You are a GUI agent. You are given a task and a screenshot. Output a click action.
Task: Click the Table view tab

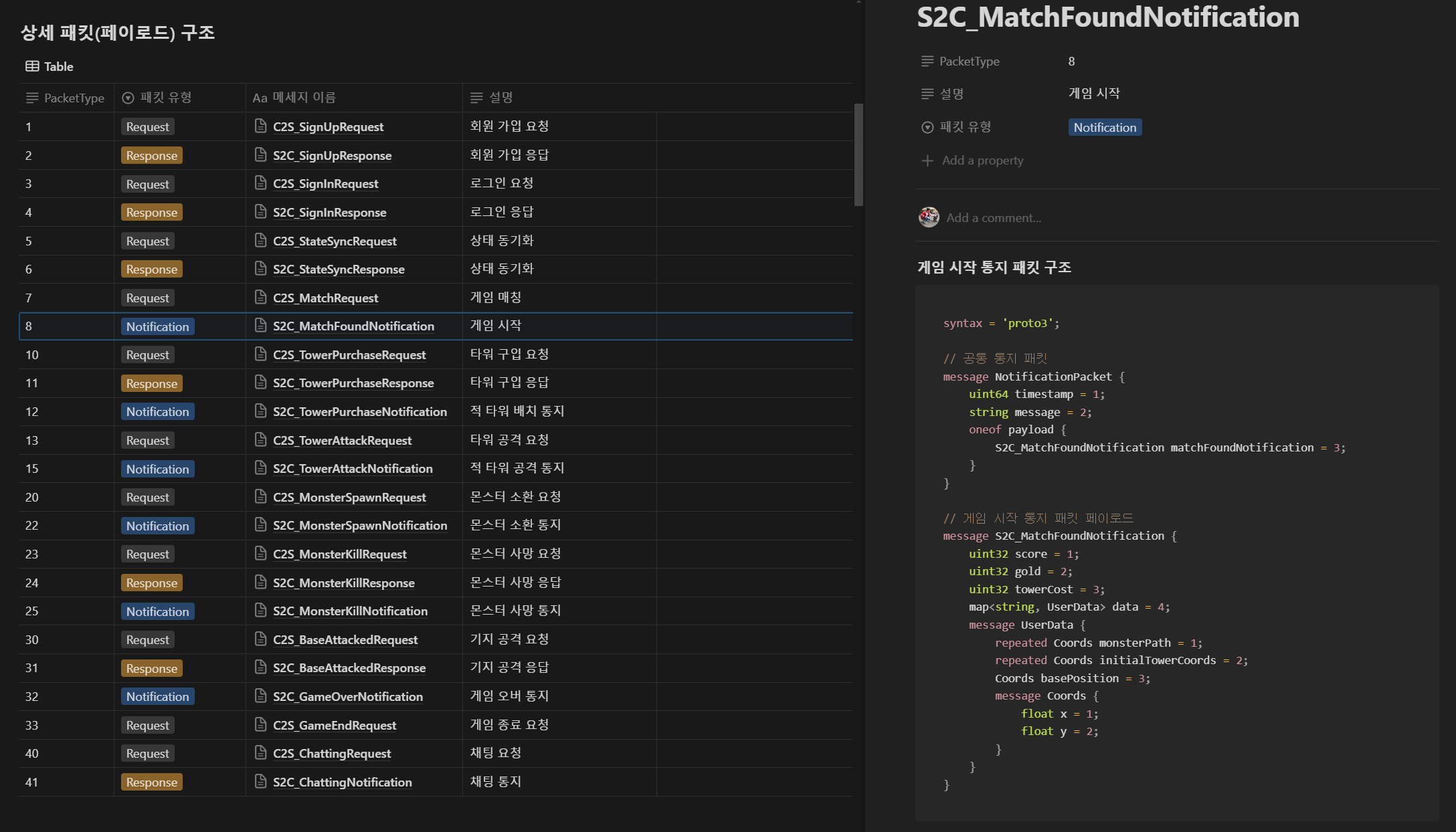click(50, 66)
